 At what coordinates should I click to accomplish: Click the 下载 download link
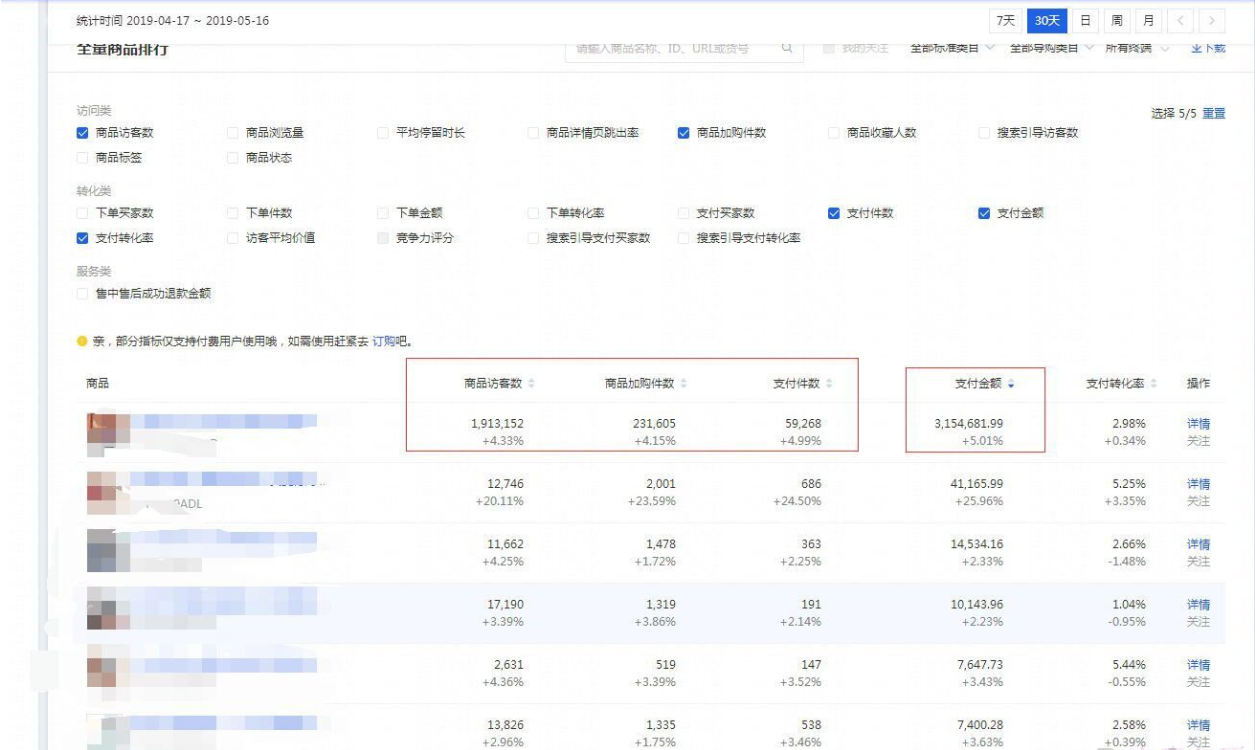[x=1208, y=48]
